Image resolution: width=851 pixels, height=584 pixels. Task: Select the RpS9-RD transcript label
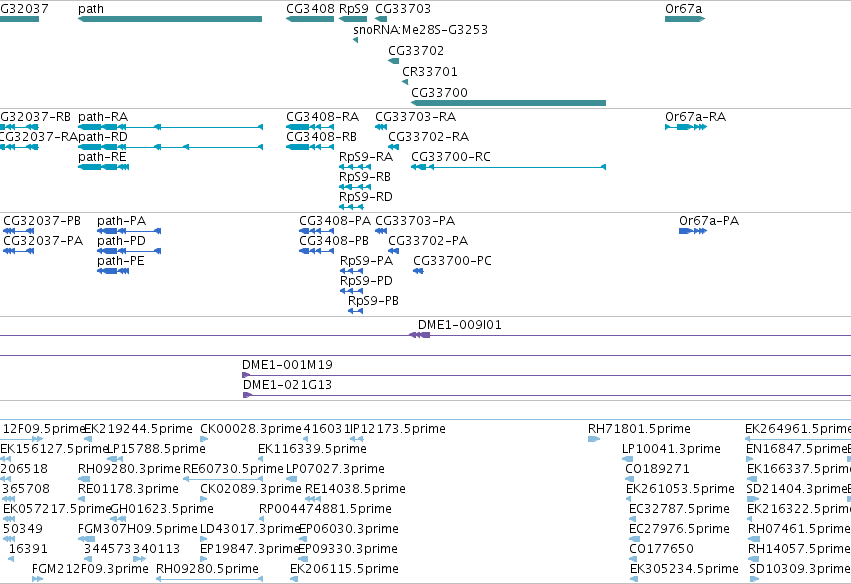pyautogui.click(x=366, y=197)
